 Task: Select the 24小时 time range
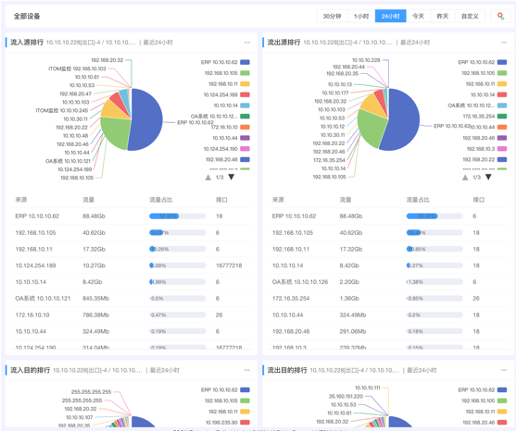pos(390,16)
